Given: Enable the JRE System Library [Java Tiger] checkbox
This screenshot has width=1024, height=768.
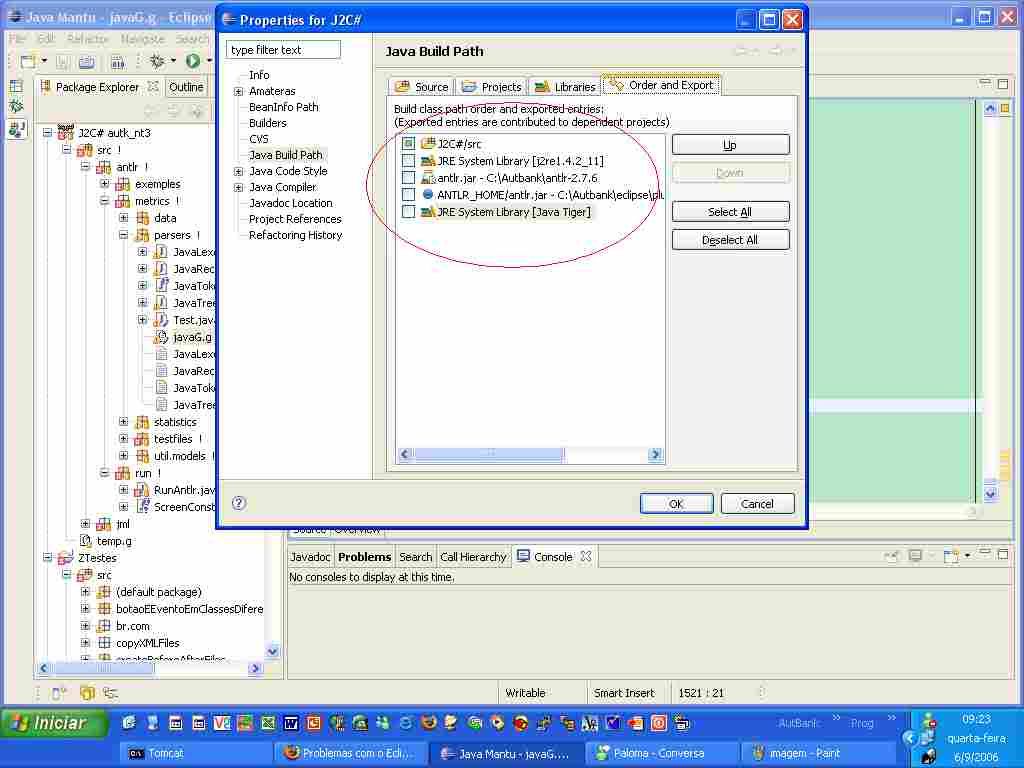Looking at the screenshot, I should point(408,212).
